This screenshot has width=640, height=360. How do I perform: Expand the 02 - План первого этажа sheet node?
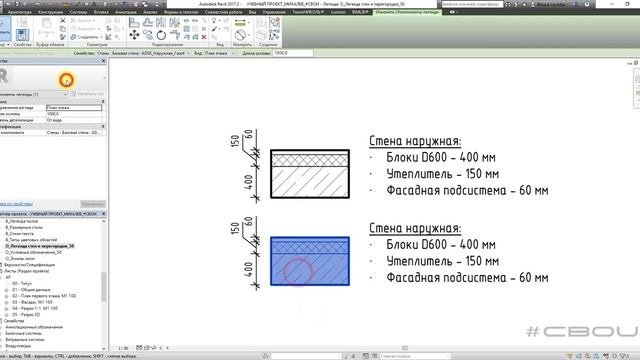[7, 296]
